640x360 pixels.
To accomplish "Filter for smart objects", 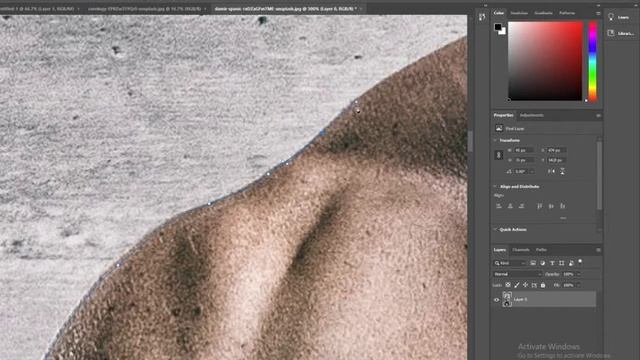I will [x=571, y=263].
